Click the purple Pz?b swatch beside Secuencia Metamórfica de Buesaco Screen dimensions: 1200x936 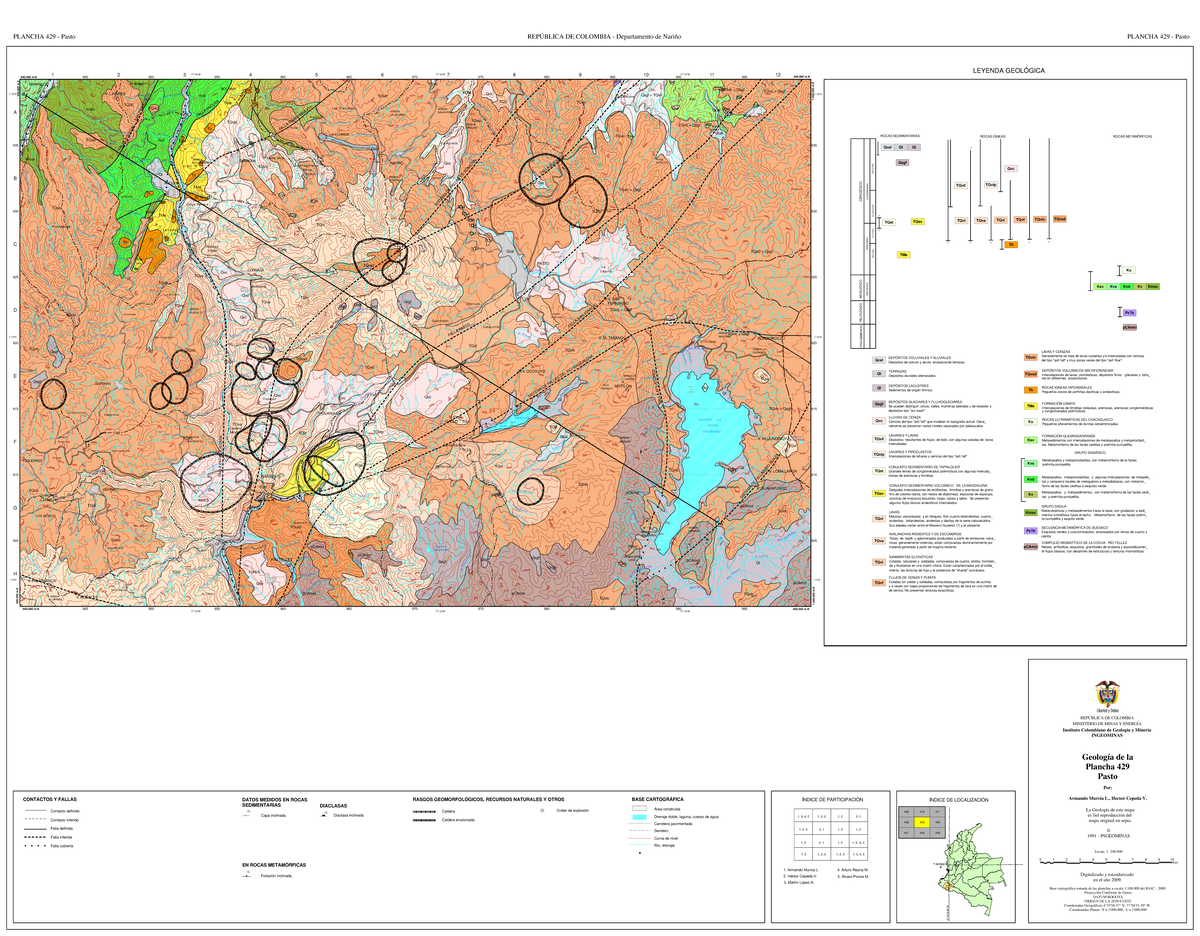(x=1029, y=530)
